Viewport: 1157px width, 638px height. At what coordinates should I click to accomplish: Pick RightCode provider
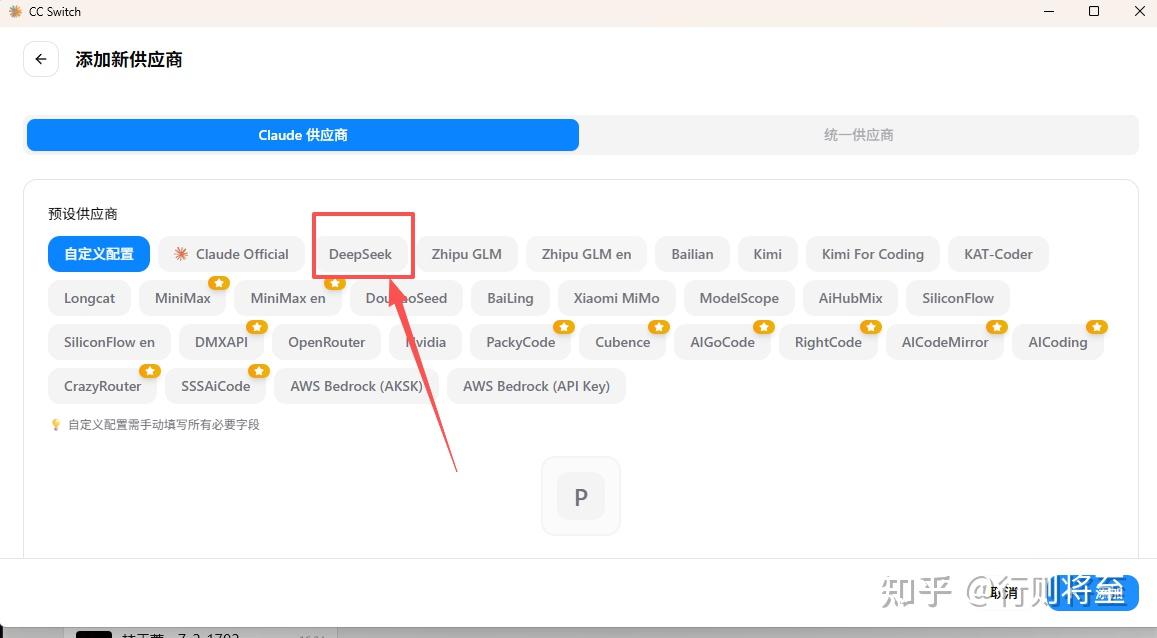pos(828,342)
